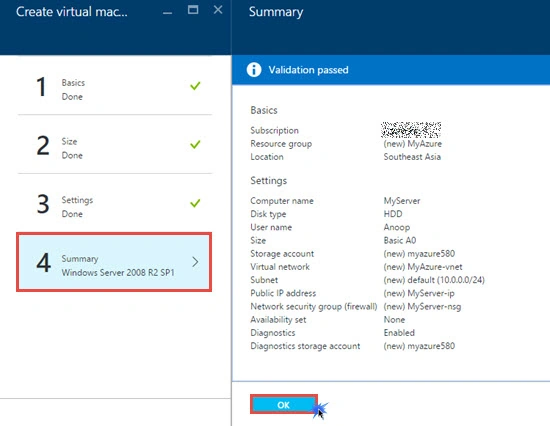The height and width of the screenshot is (426, 550).
Task: Click the green checkmark next to Settings
Action: tap(195, 203)
